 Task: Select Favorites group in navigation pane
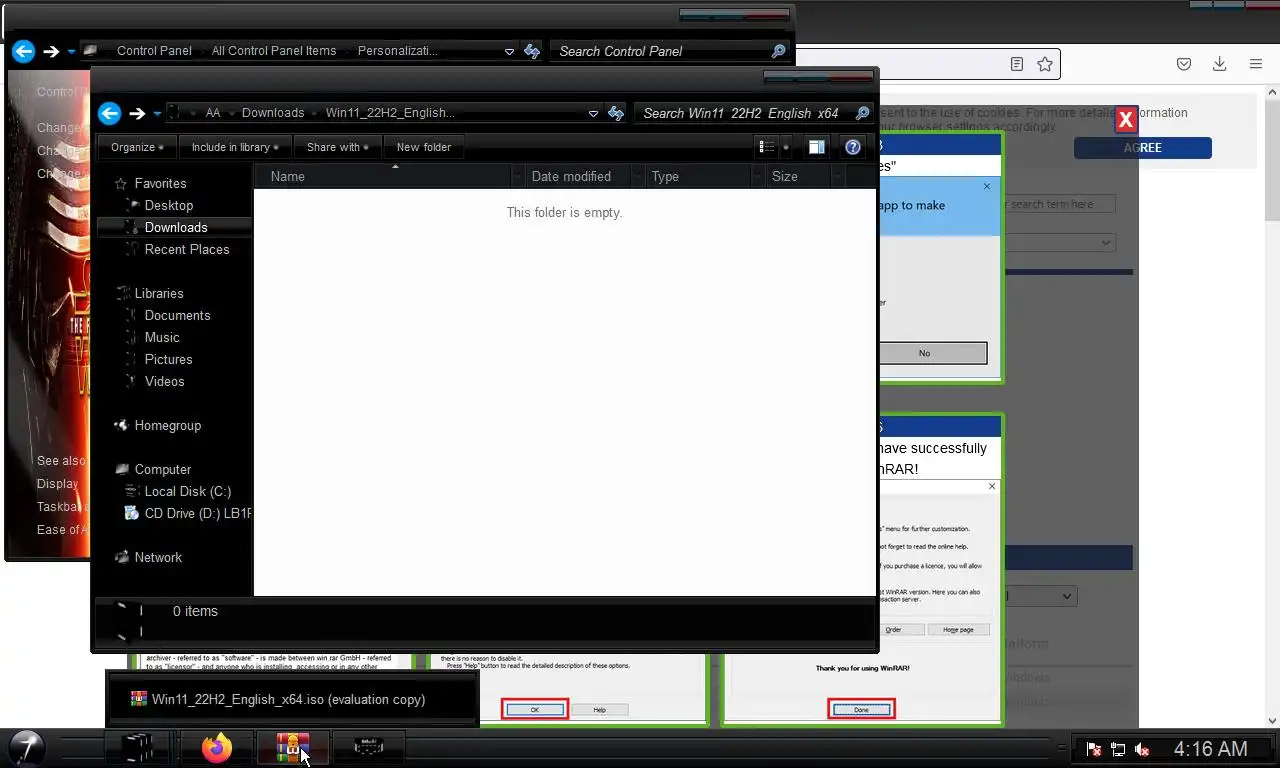(160, 183)
